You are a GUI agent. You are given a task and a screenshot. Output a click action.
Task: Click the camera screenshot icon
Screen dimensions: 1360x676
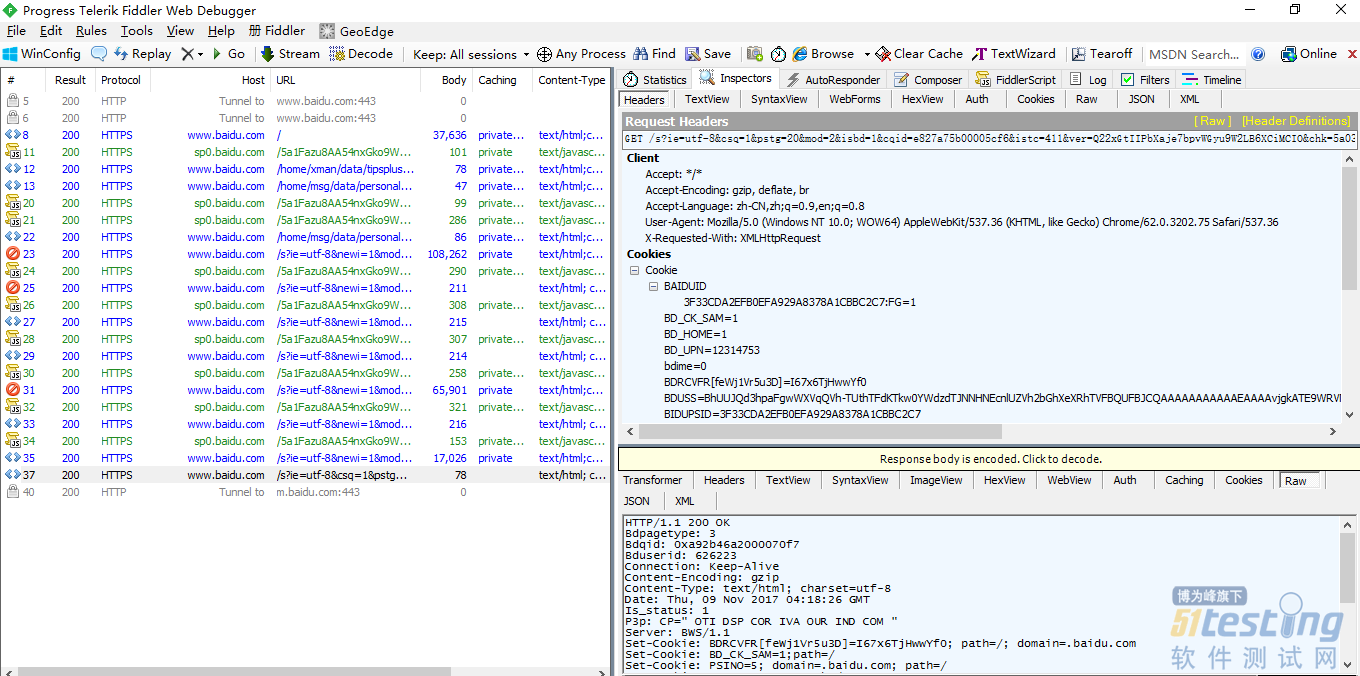coord(755,54)
